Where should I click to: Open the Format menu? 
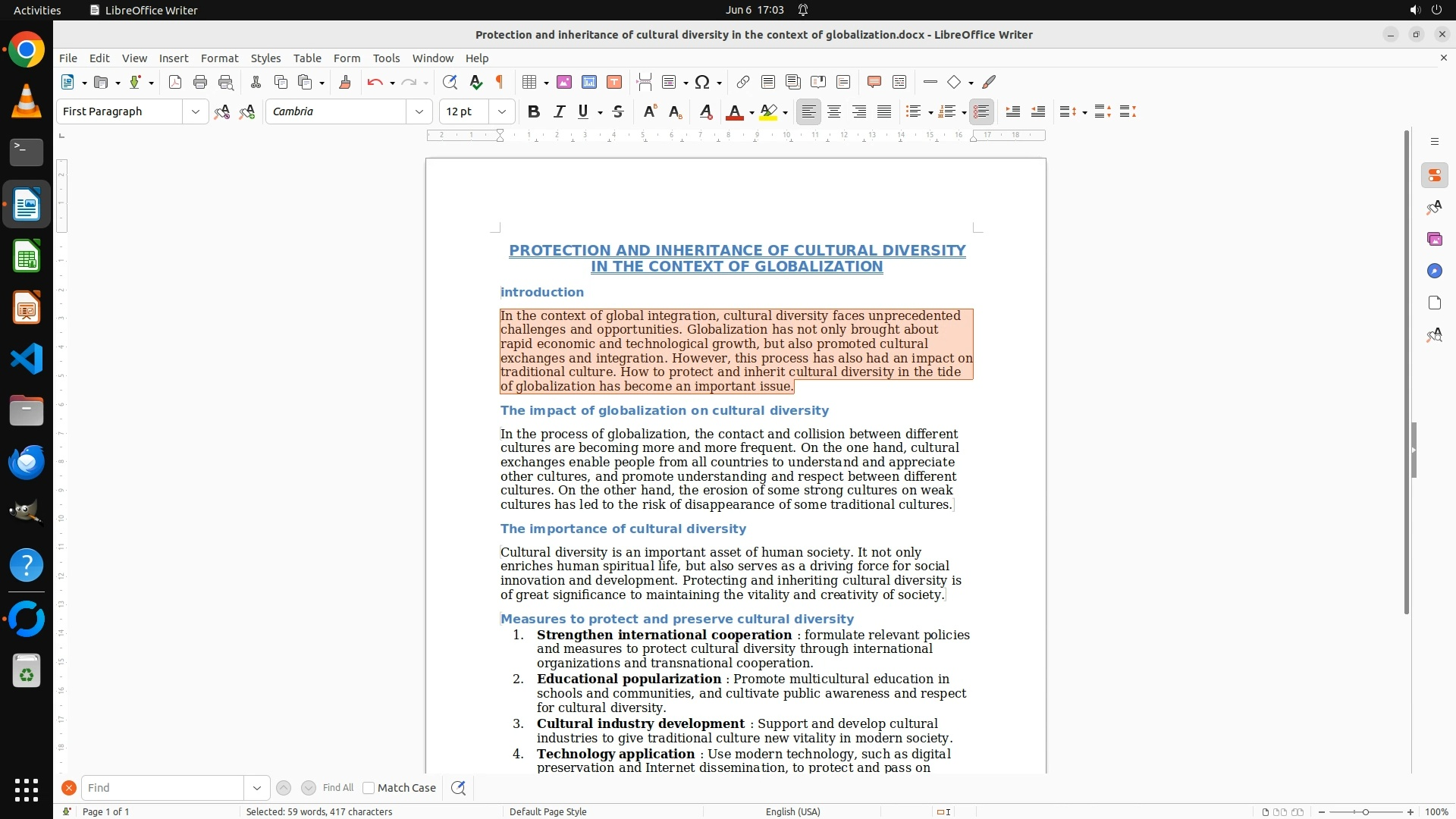(219, 58)
